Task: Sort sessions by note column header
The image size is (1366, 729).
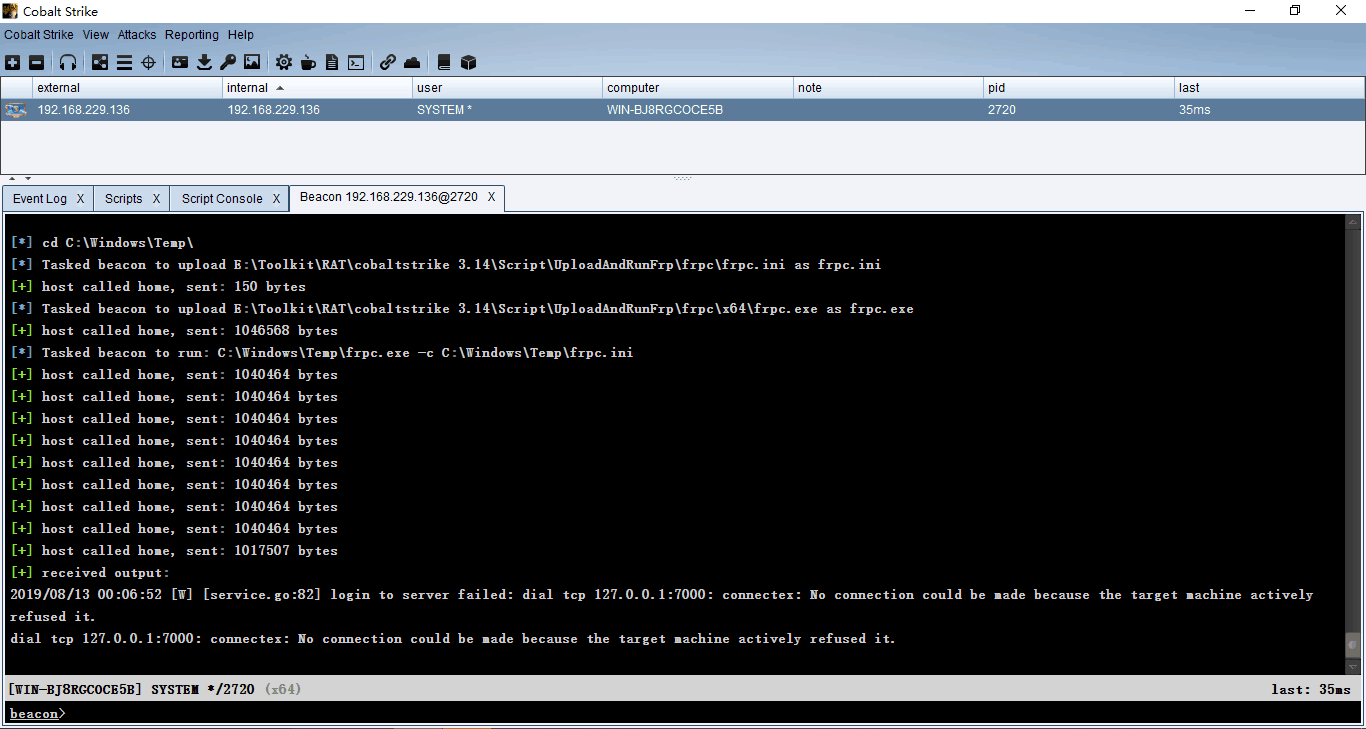Action: [x=888, y=88]
